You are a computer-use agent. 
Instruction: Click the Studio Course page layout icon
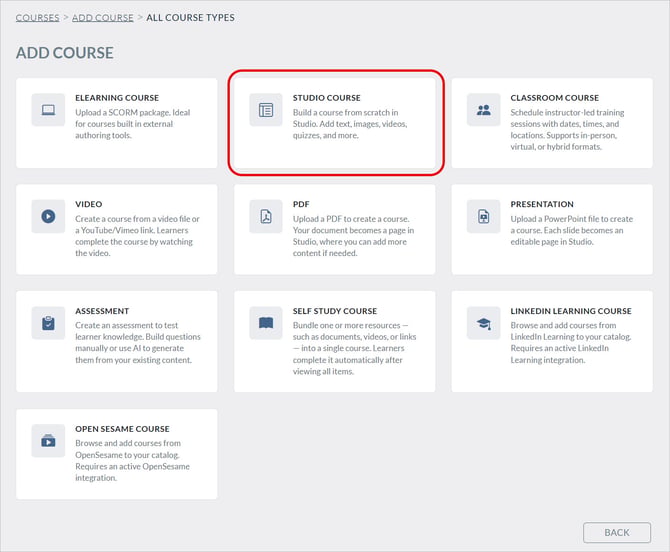(266, 110)
